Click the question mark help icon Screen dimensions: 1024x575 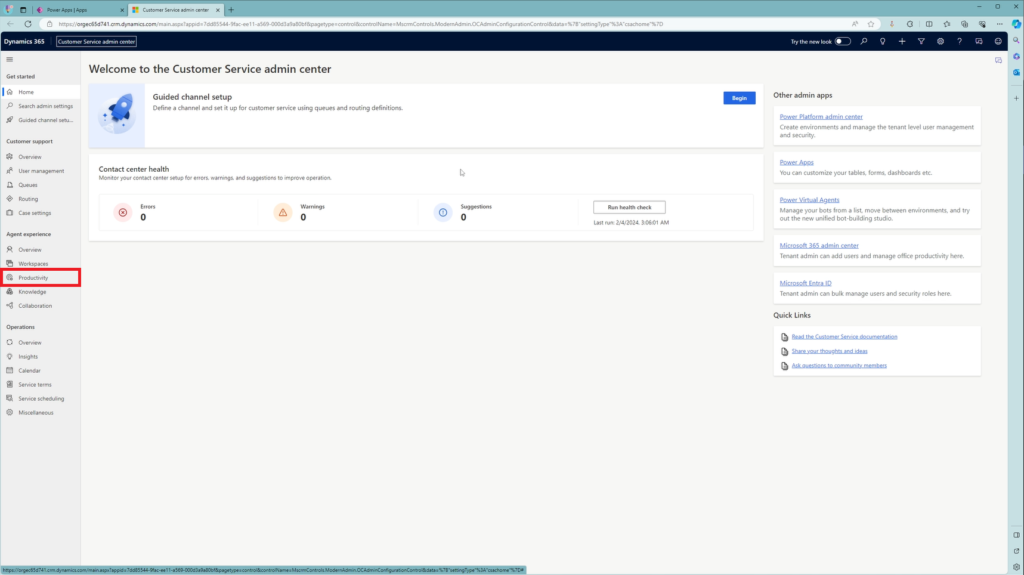(x=959, y=41)
